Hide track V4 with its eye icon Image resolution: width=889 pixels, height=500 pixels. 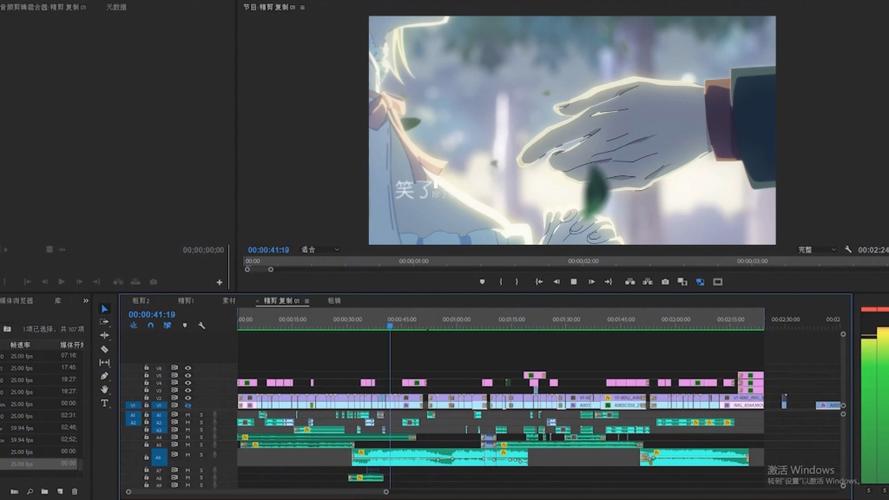(x=188, y=383)
